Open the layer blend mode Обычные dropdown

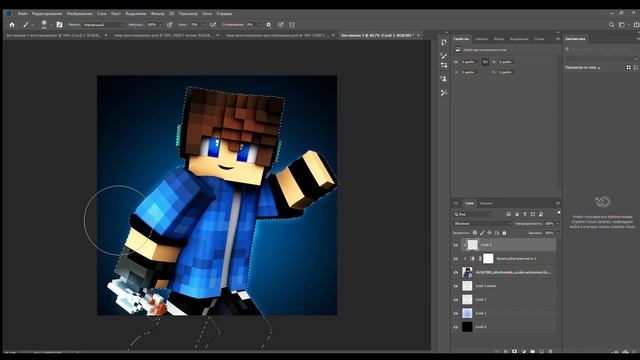pos(482,224)
